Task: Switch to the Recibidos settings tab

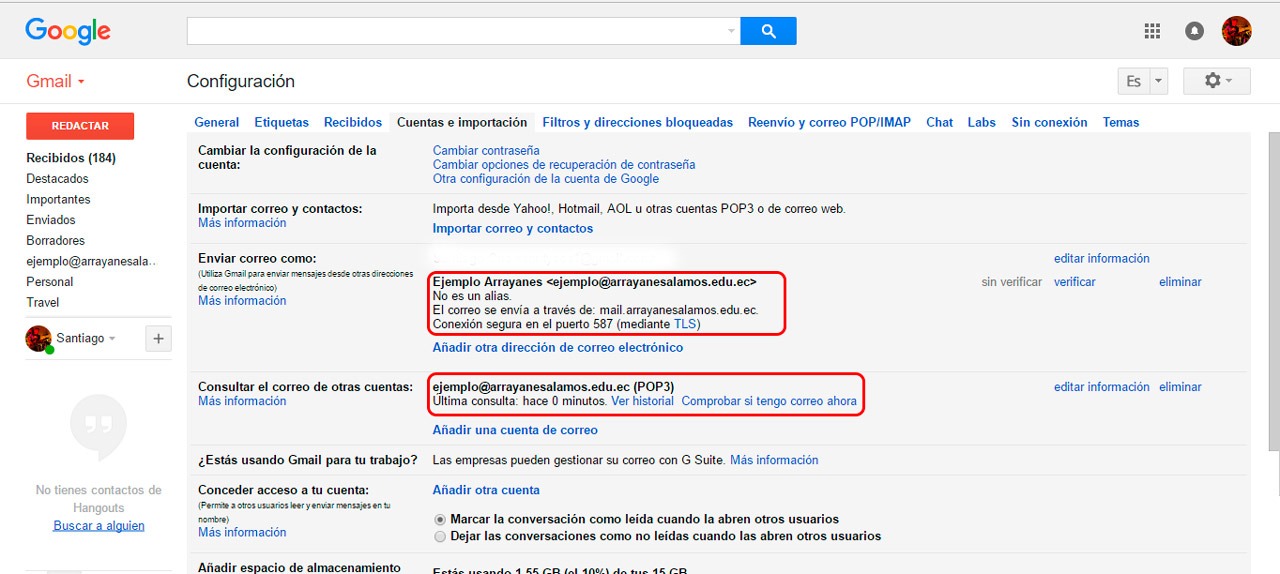Action: (x=352, y=122)
